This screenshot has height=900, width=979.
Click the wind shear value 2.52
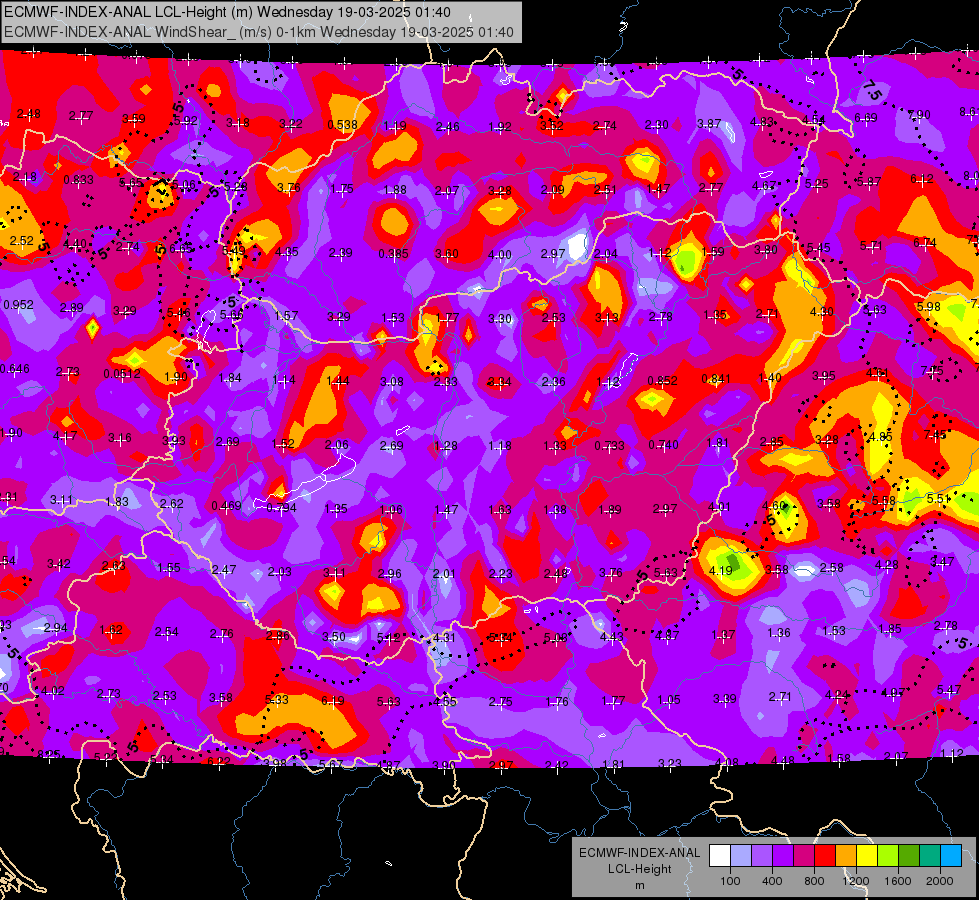(22, 240)
